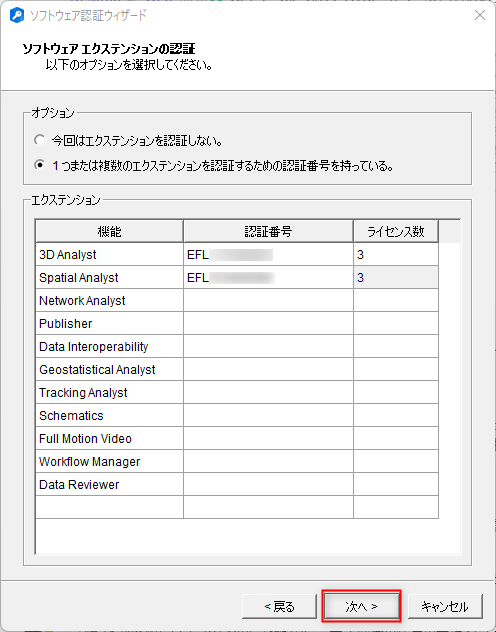The image size is (496, 632).
Task: Click the Spatial Analyst authorization number field
Action: click(x=268, y=277)
